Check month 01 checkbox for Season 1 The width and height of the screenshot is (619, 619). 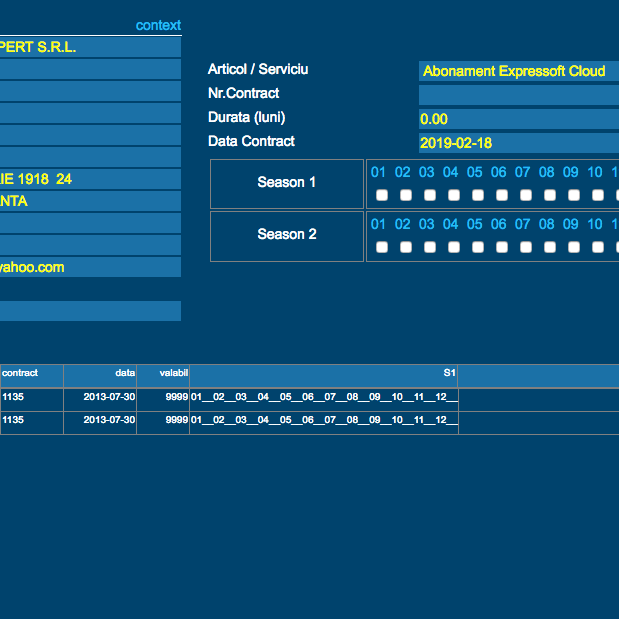379,195
